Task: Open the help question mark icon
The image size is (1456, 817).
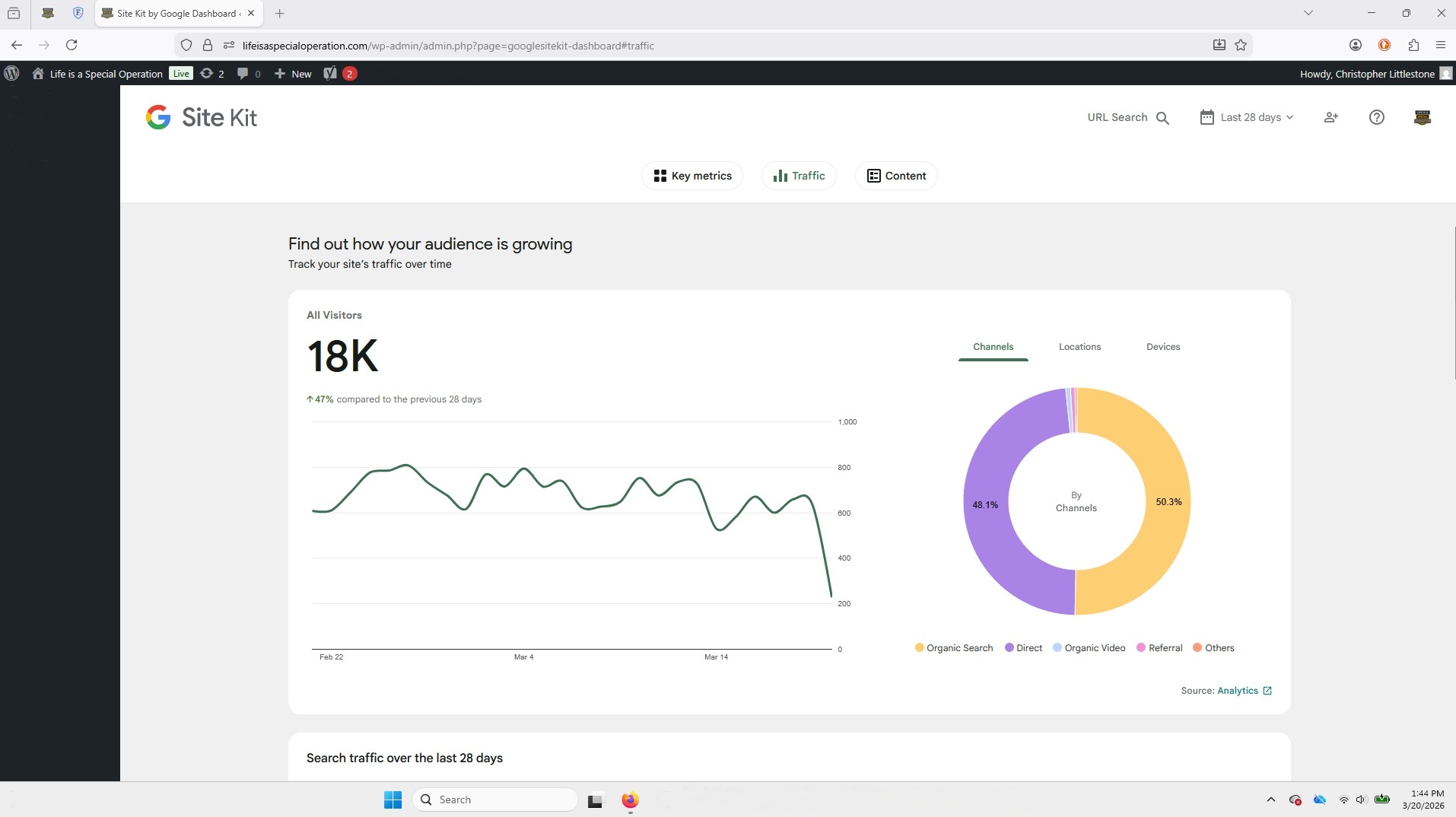Action: (1377, 117)
